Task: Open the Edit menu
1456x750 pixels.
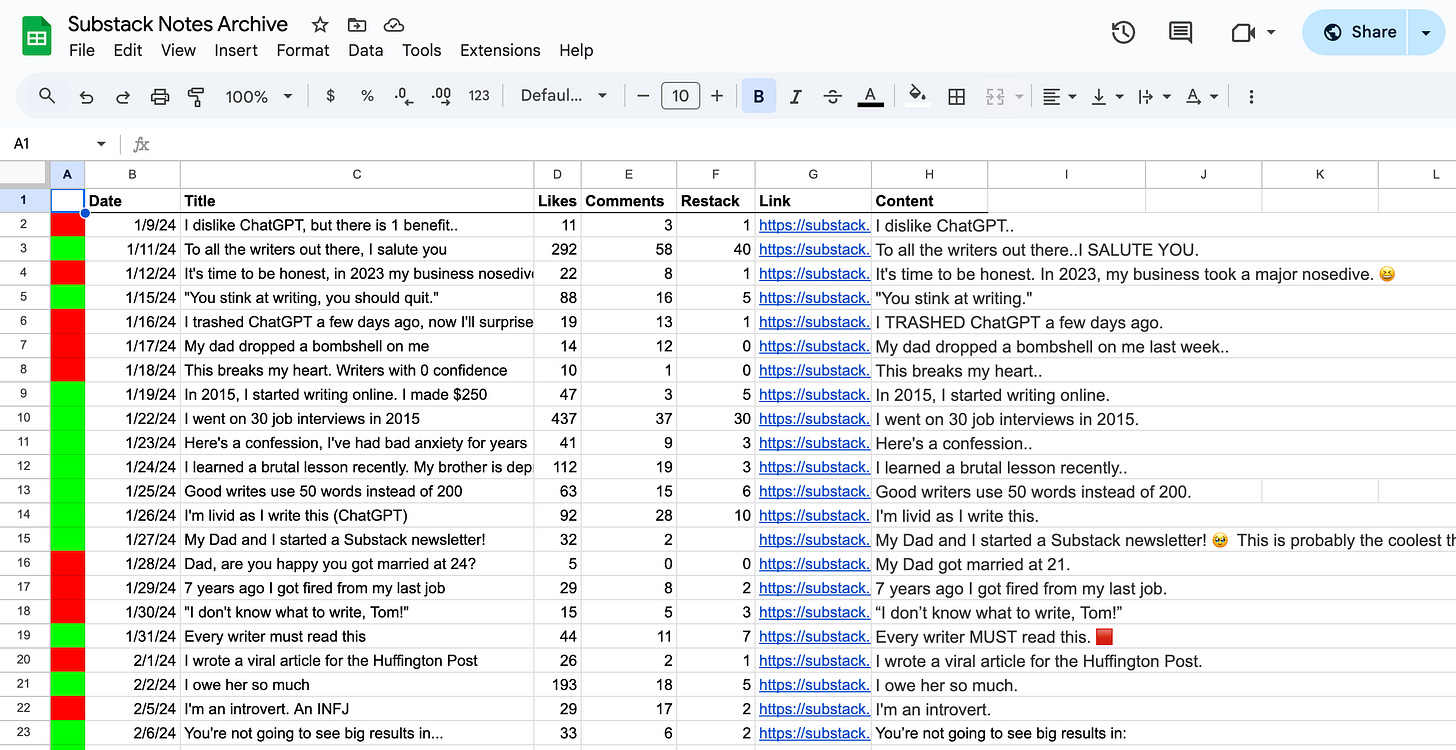Action: point(128,50)
